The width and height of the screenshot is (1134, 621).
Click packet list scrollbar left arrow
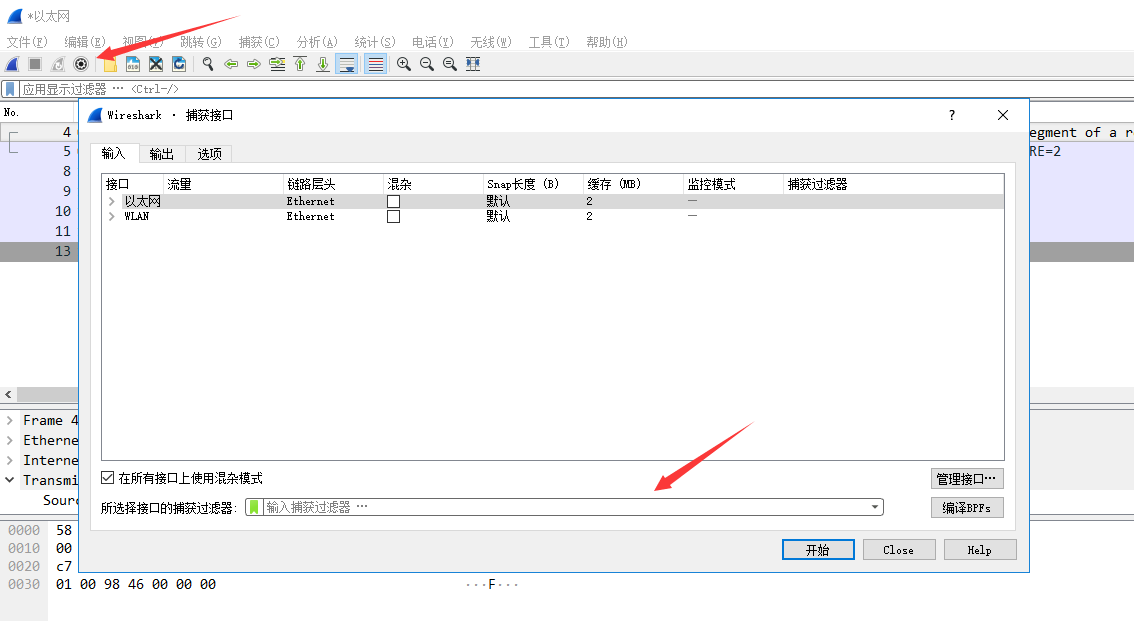(8, 395)
